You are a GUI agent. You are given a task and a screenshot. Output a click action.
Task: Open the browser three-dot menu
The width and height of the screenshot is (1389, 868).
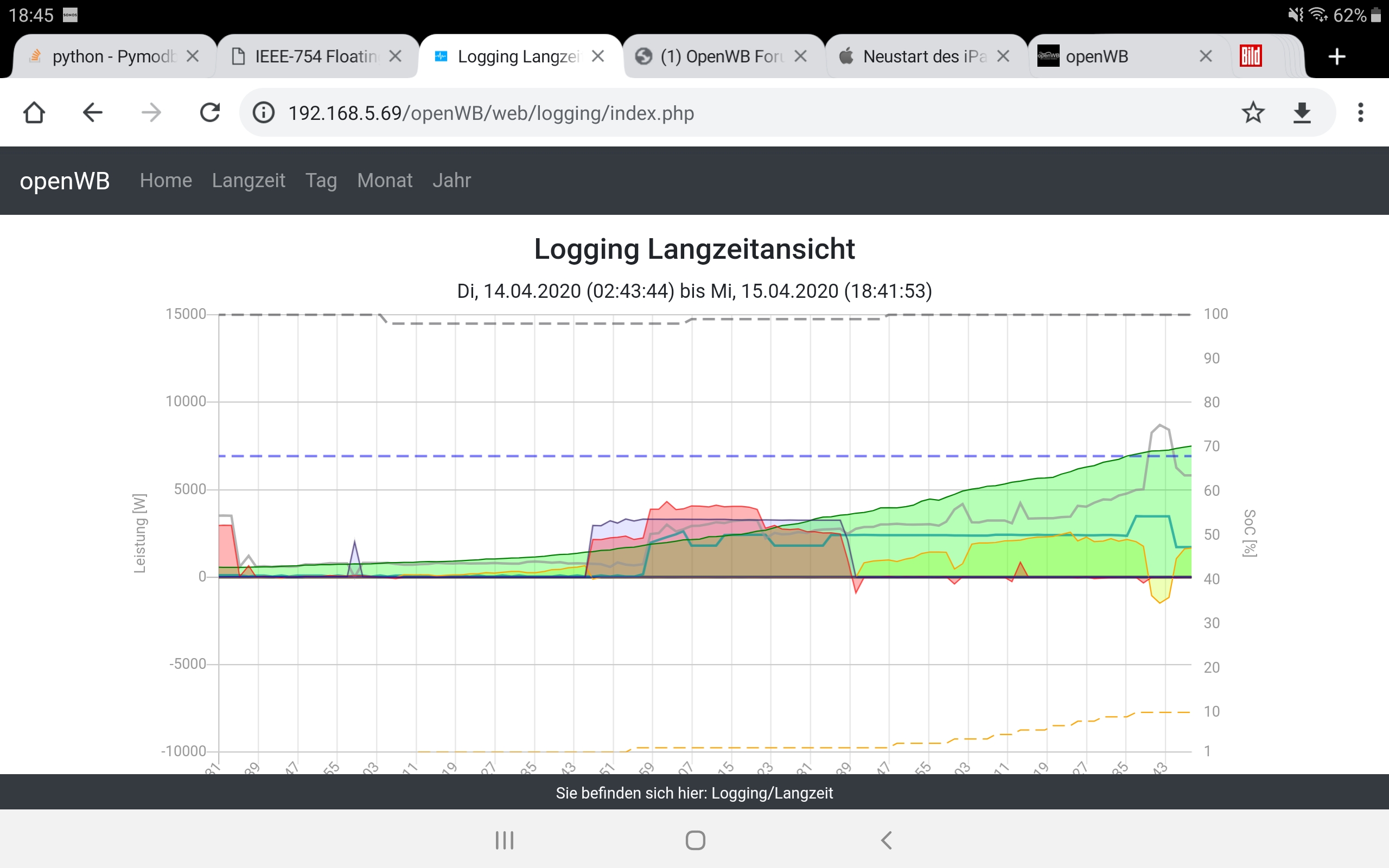click(1360, 112)
